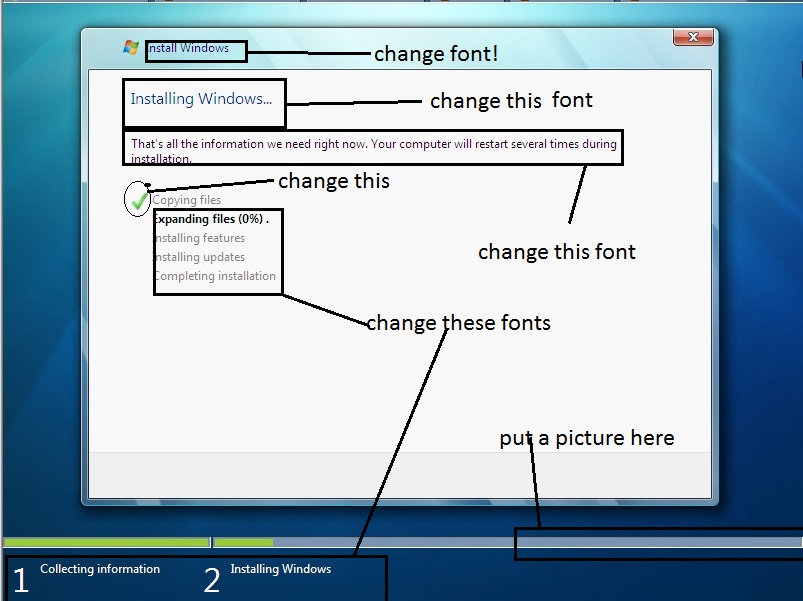This screenshot has width=803, height=601.
Task: Select the 'Installing features' step
Action: tap(200, 238)
